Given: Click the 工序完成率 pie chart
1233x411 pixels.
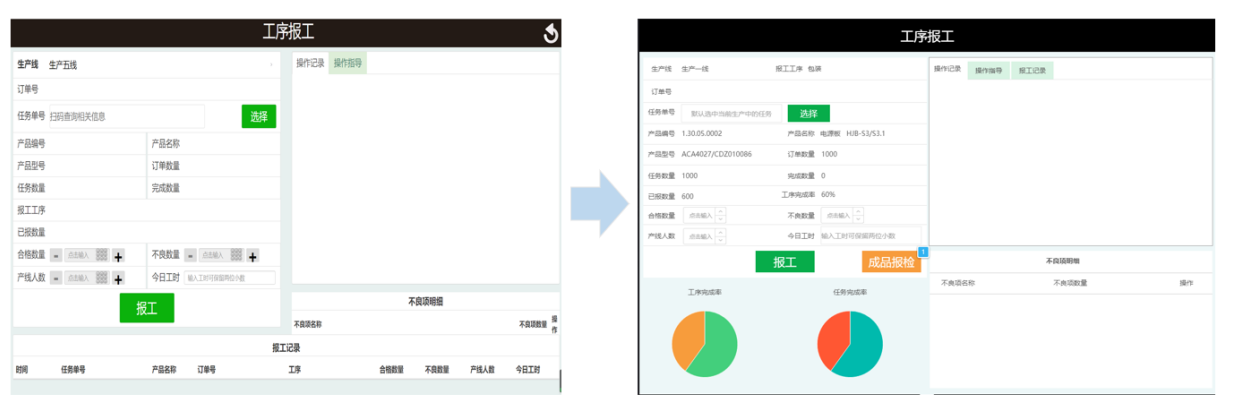Looking at the screenshot, I should [x=704, y=344].
